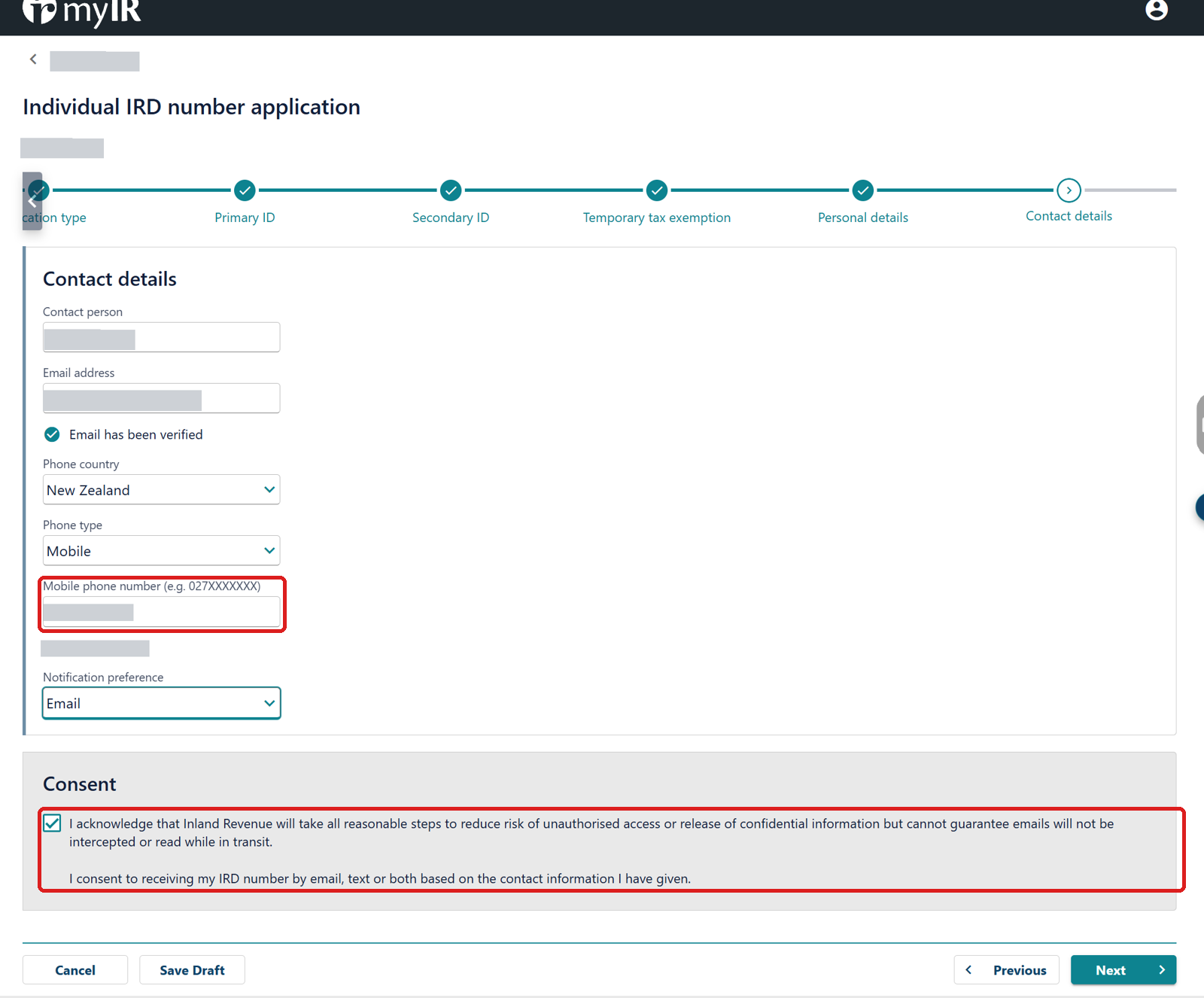Select the Primary ID step label
Viewport: 1204px width, 998px height.
point(245,218)
